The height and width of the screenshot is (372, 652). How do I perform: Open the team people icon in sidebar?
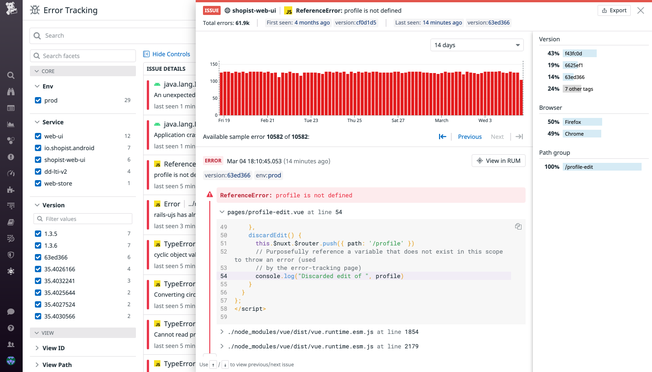tap(11, 344)
